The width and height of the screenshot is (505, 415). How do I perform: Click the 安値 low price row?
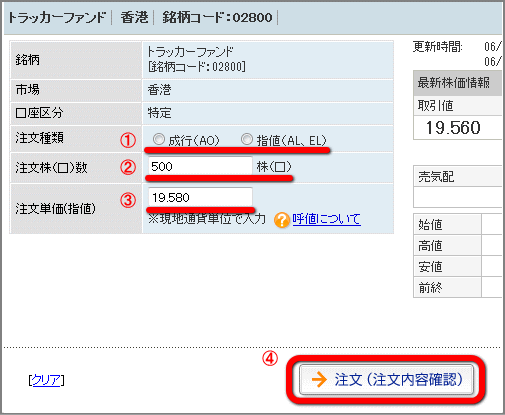click(457, 266)
